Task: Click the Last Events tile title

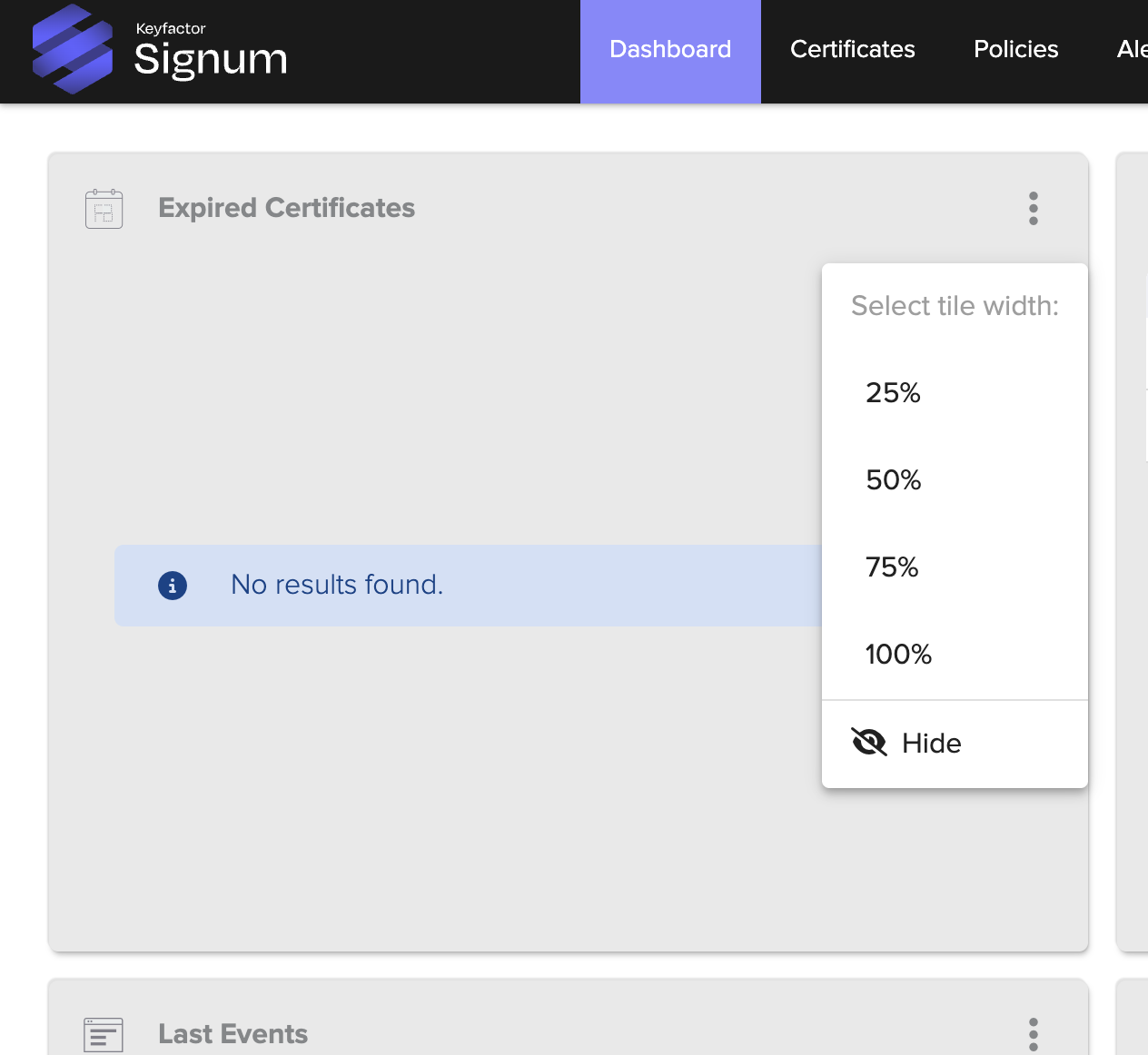Action: click(233, 1034)
